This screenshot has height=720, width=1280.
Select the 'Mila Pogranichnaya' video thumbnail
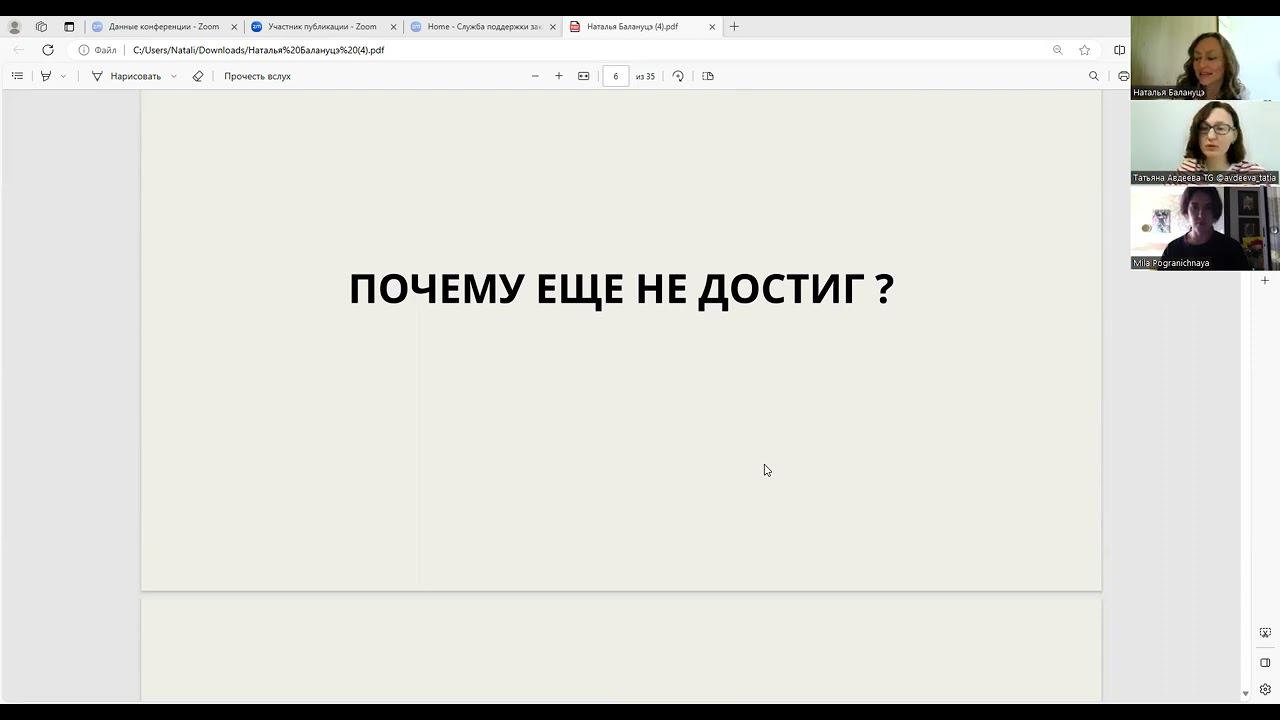pyautogui.click(x=1205, y=228)
